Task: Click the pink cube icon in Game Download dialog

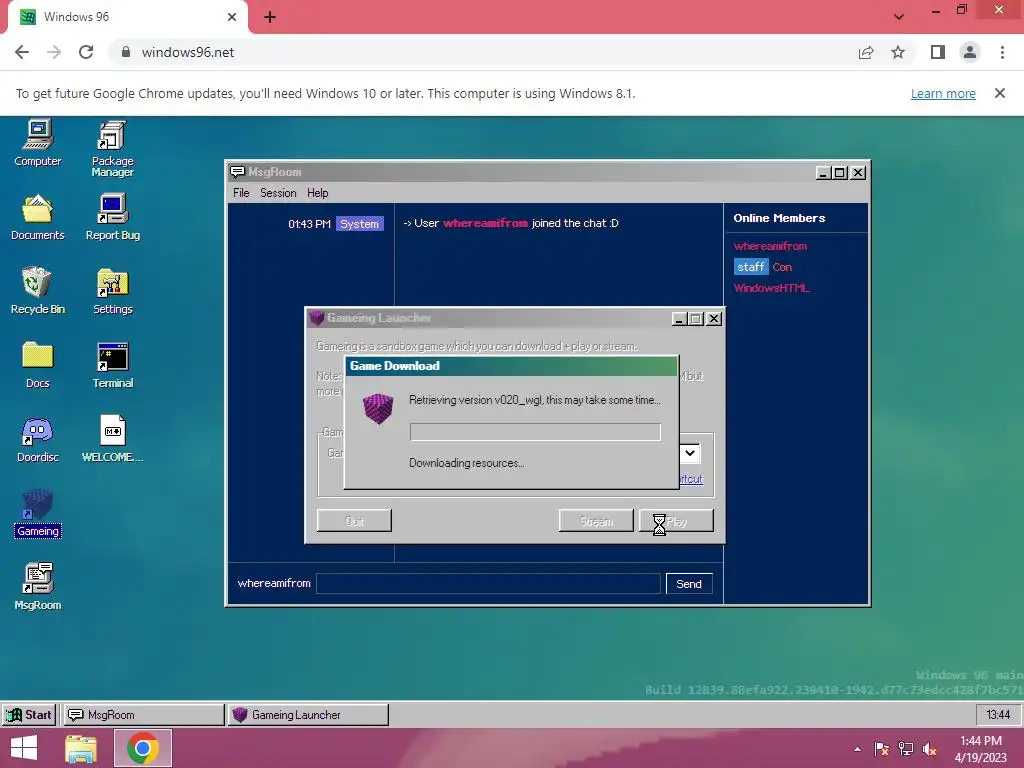Action: 378,409
